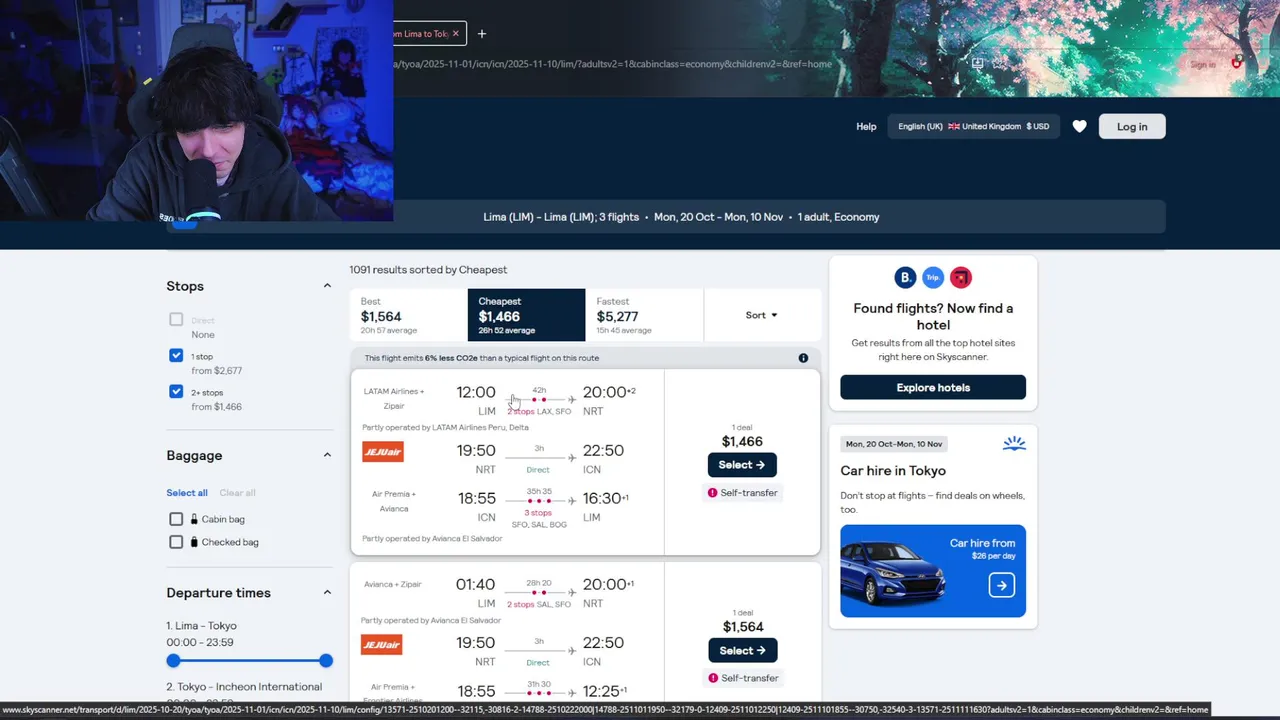Click Select all baggage options
The image size is (1280, 720).
coord(187,493)
